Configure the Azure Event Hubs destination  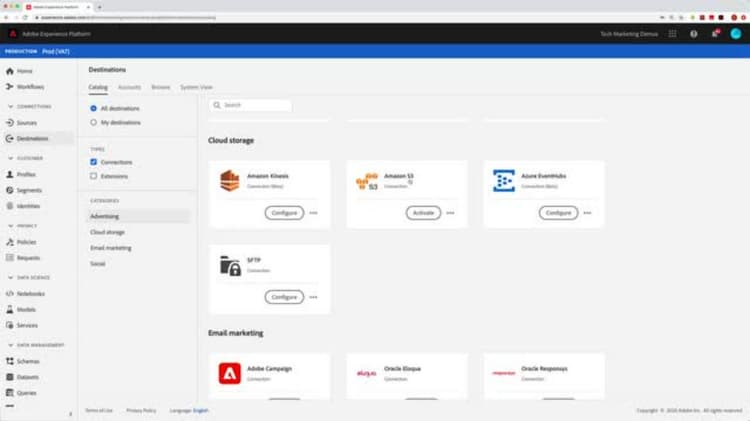pos(558,213)
